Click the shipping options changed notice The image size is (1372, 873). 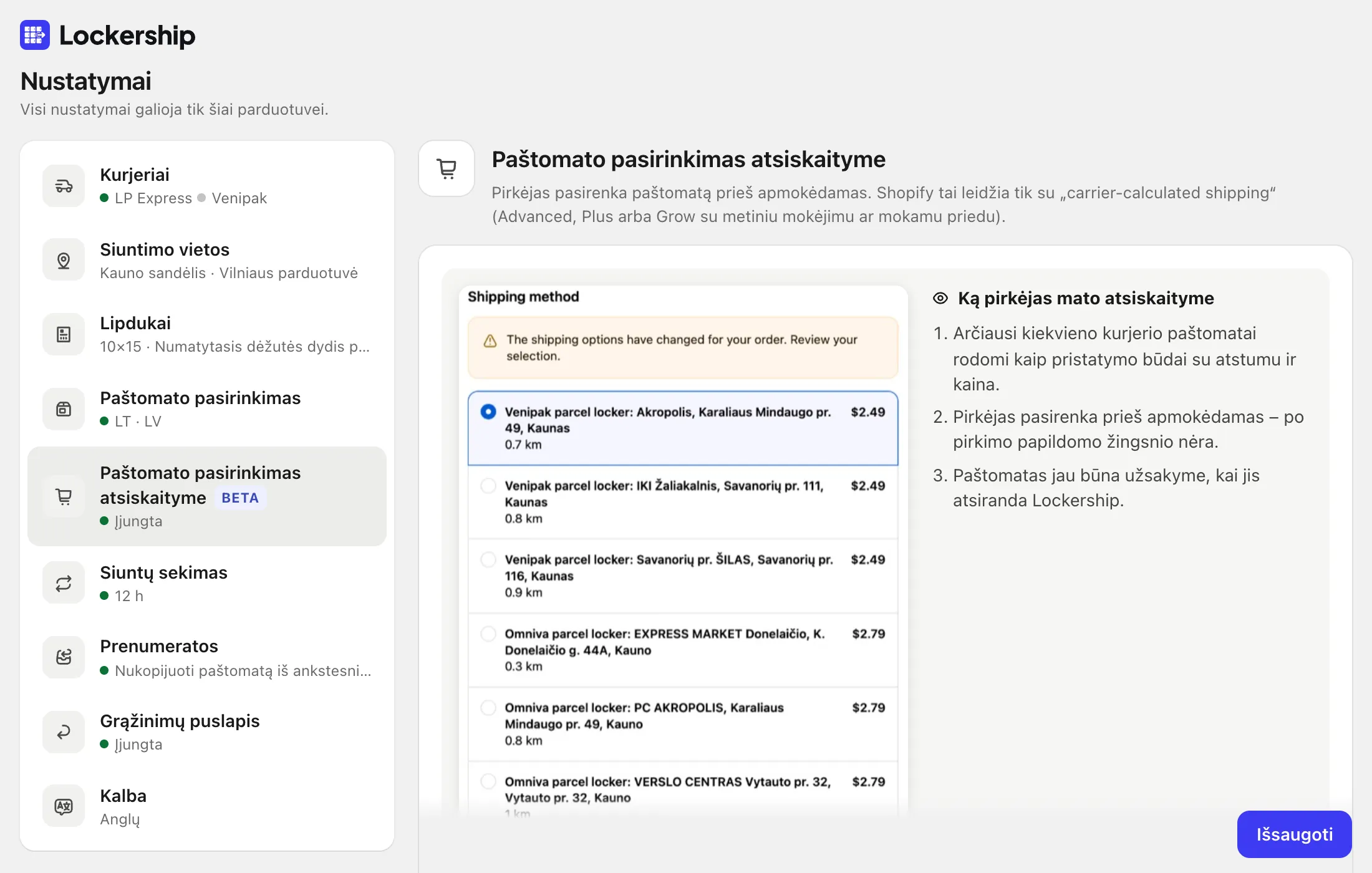click(683, 347)
